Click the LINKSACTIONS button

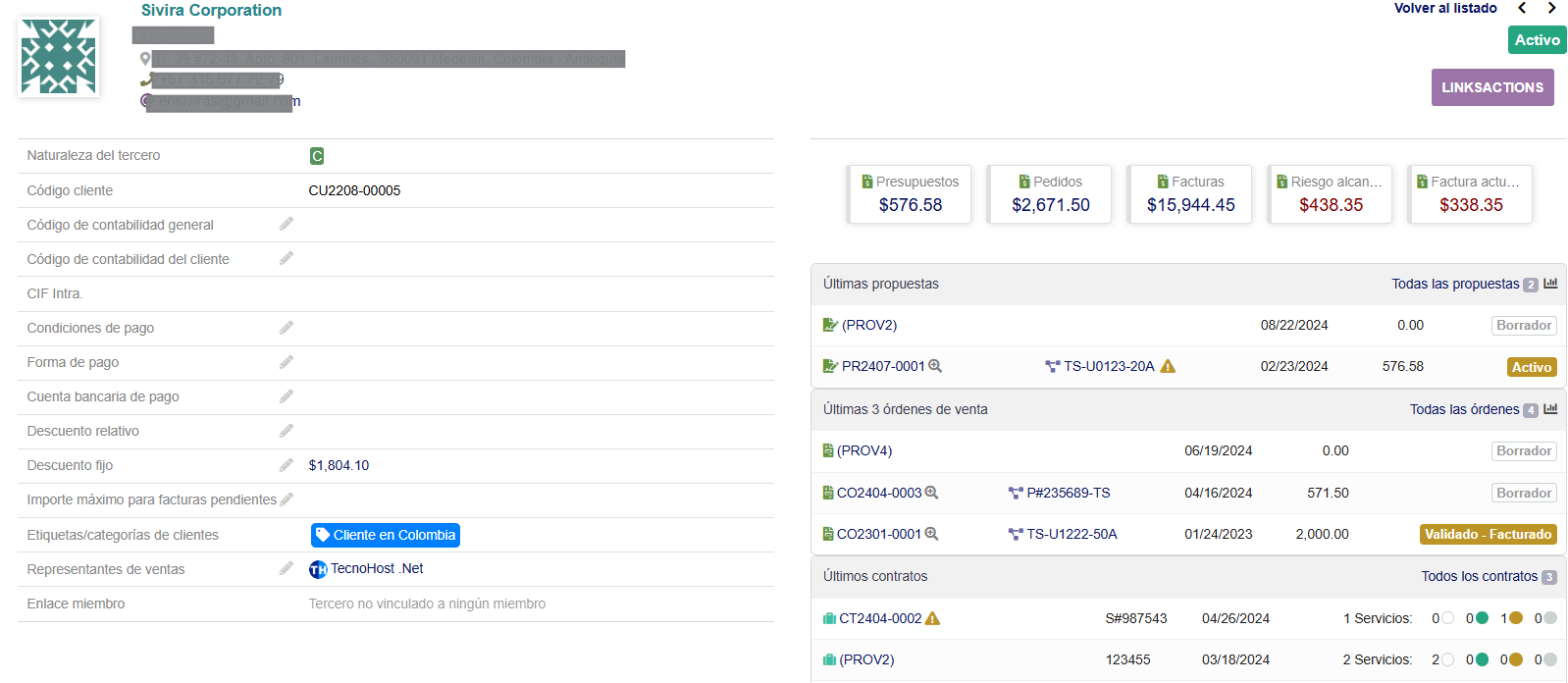1491,87
